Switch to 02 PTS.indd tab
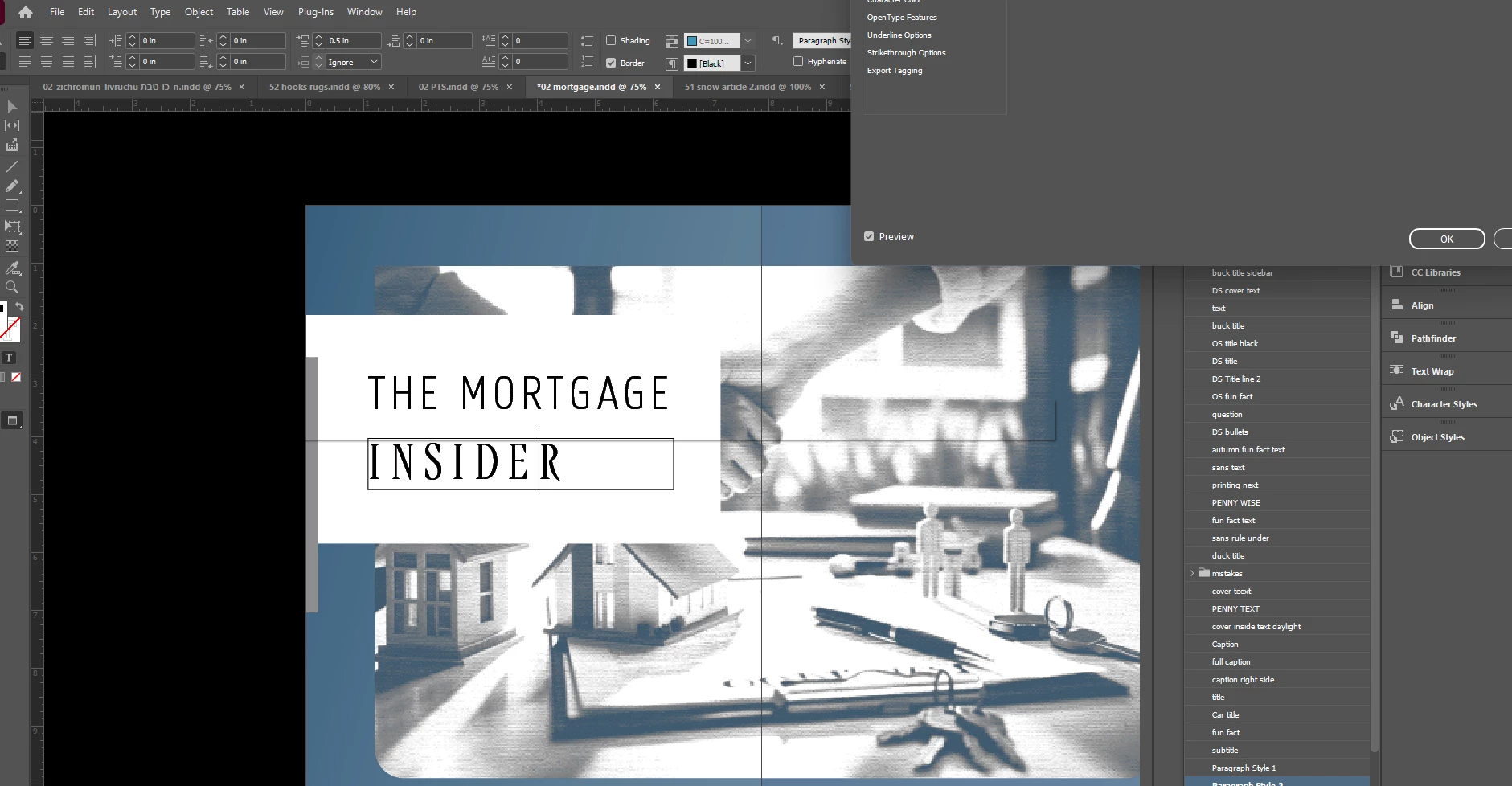The width and height of the screenshot is (1512, 786). coord(458,87)
